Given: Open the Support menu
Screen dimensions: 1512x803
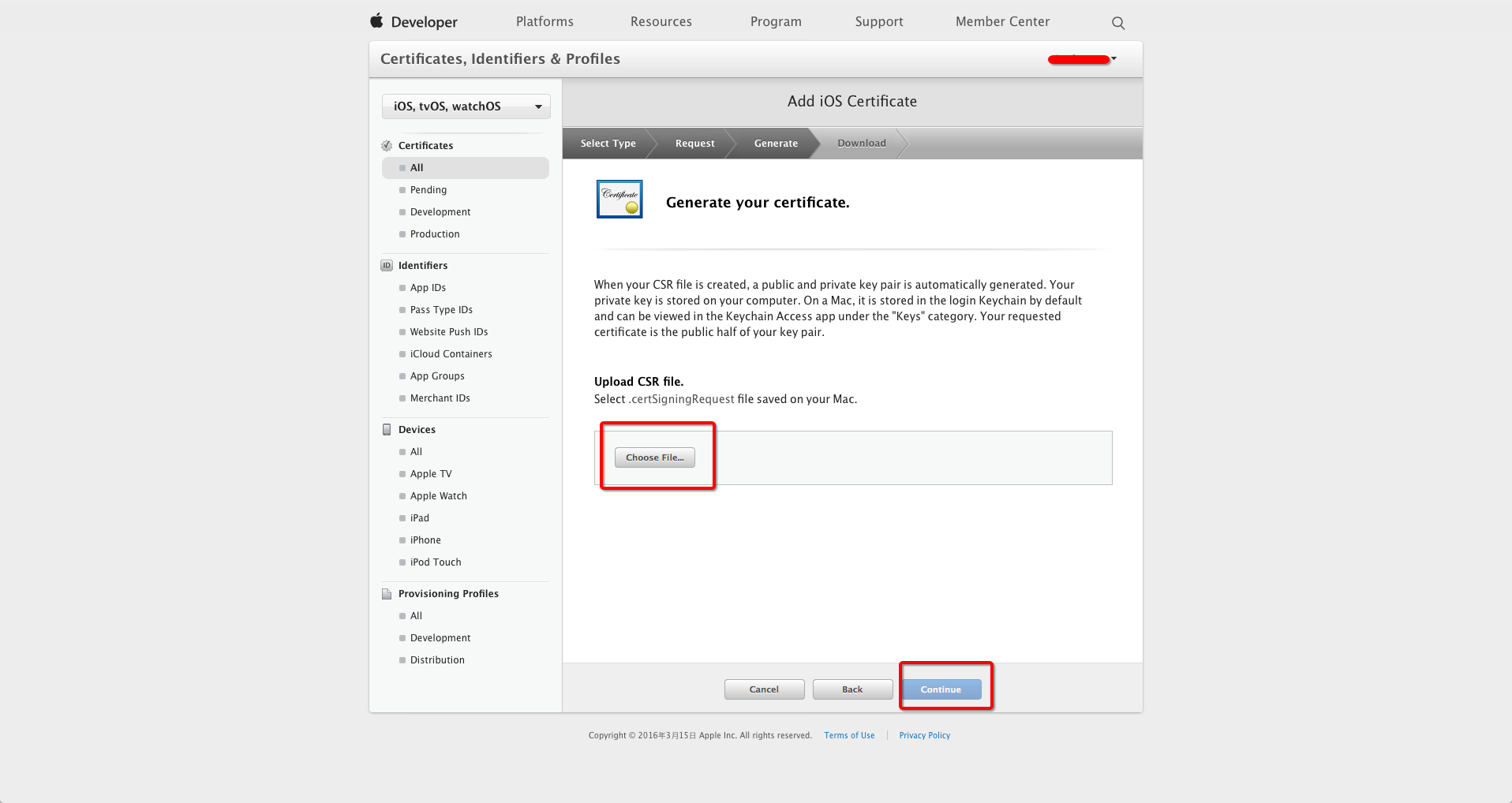Looking at the screenshot, I should (879, 21).
